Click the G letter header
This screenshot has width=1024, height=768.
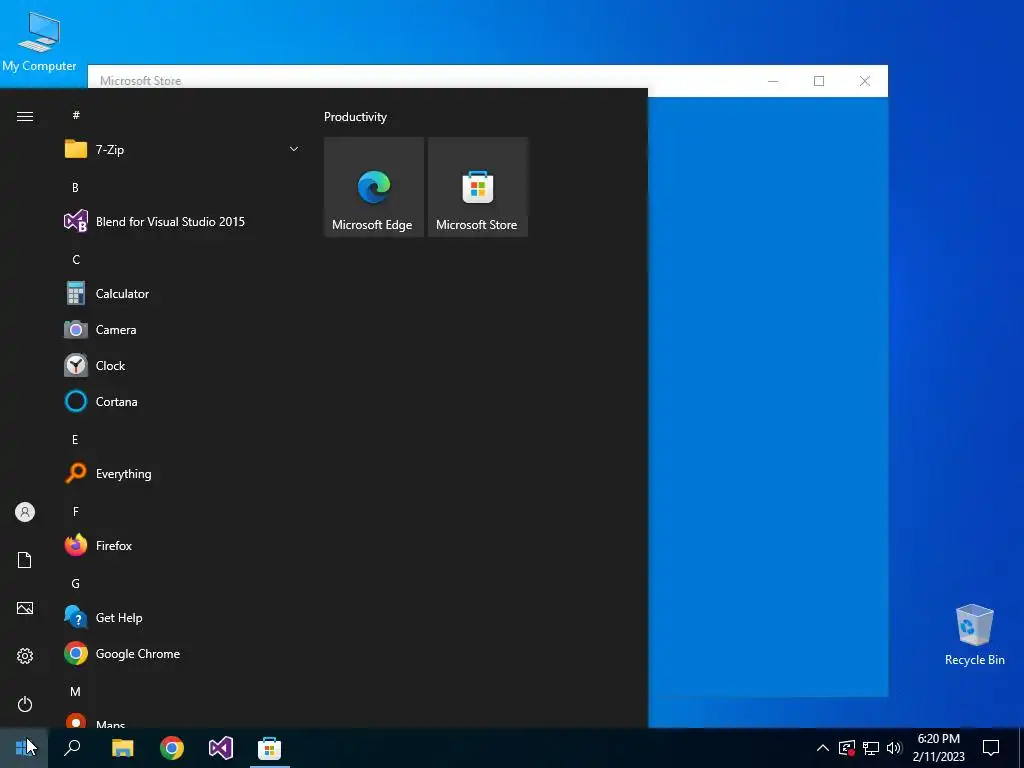(x=76, y=584)
